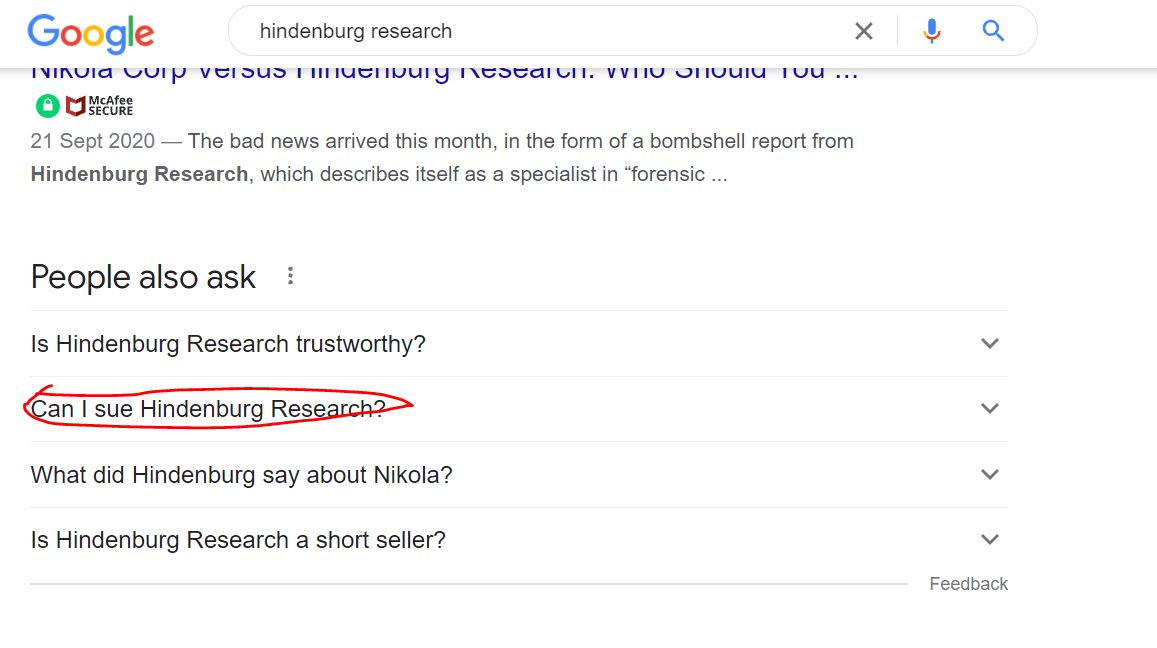
Task: Click the blue magnifier search icon
Action: pos(993,31)
